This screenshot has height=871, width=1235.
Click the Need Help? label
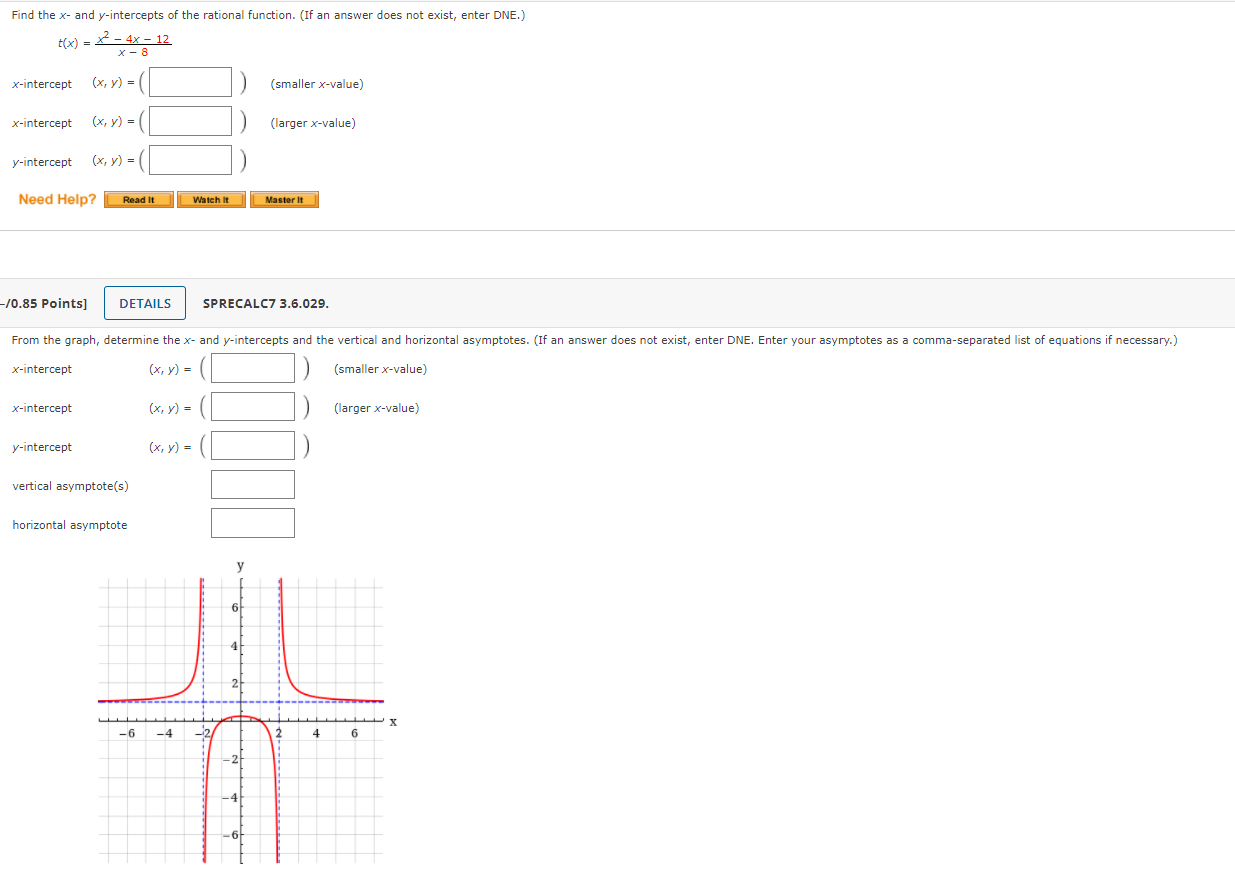coord(57,199)
